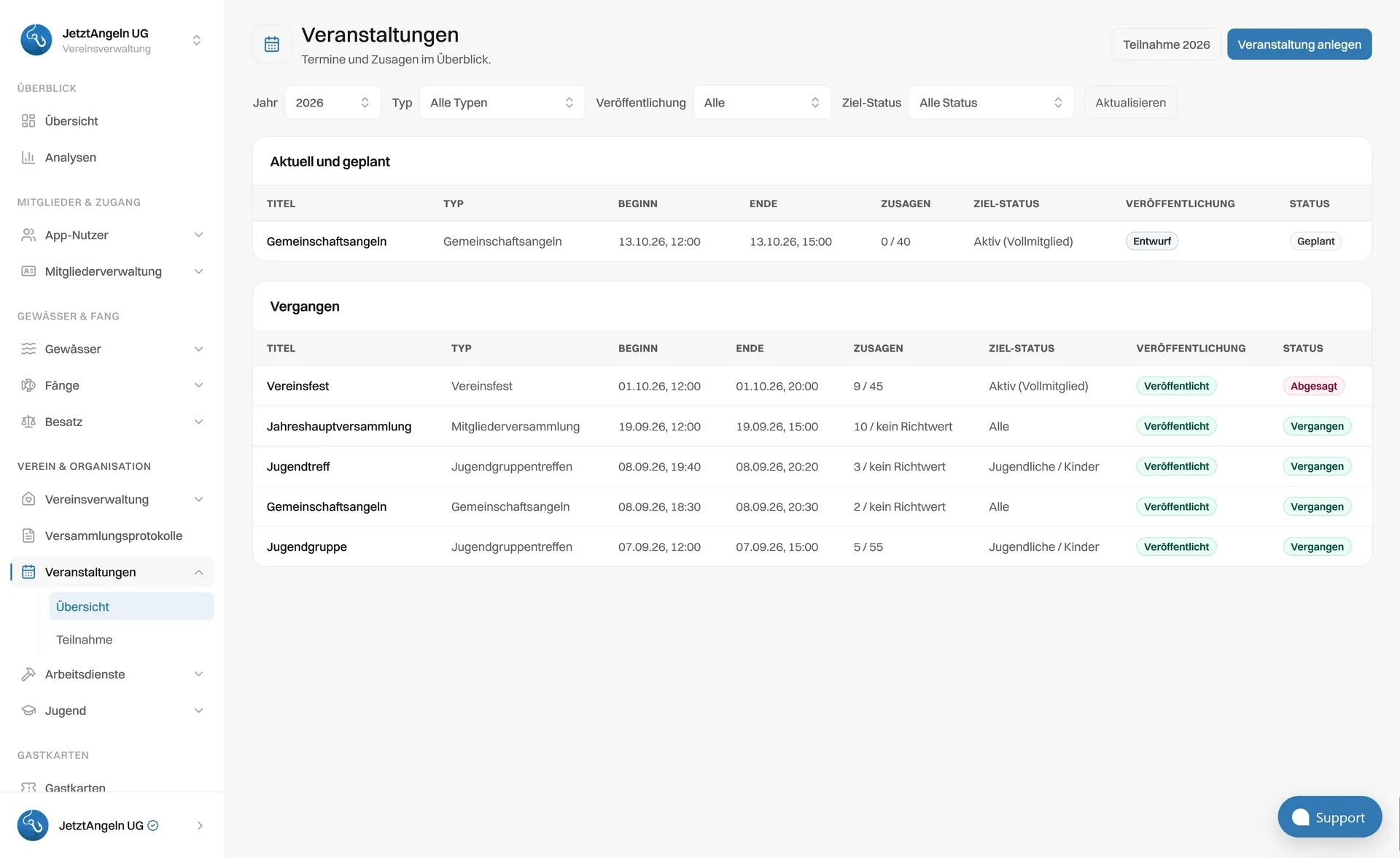Expand the Mitgliederverwaltung chevron
Screen dimensions: 1400x858
[x=198, y=271]
